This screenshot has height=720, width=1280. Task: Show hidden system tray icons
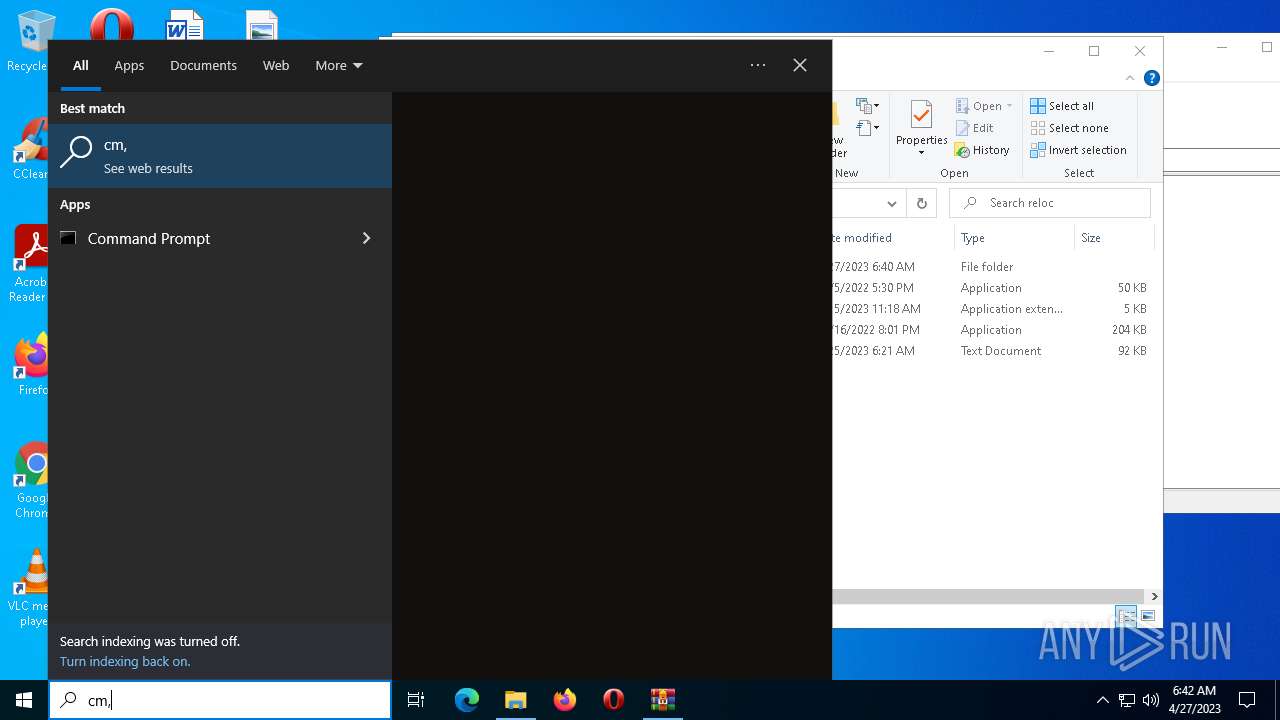(x=1102, y=700)
